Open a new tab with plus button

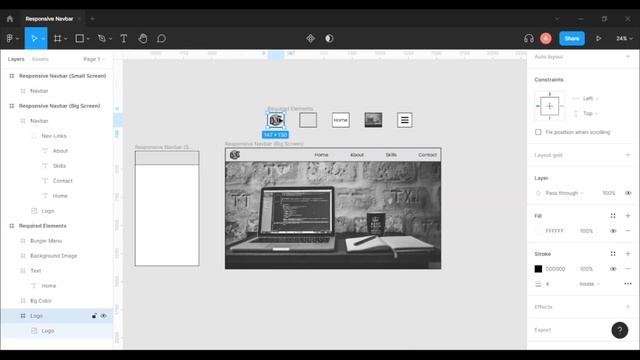92,19
